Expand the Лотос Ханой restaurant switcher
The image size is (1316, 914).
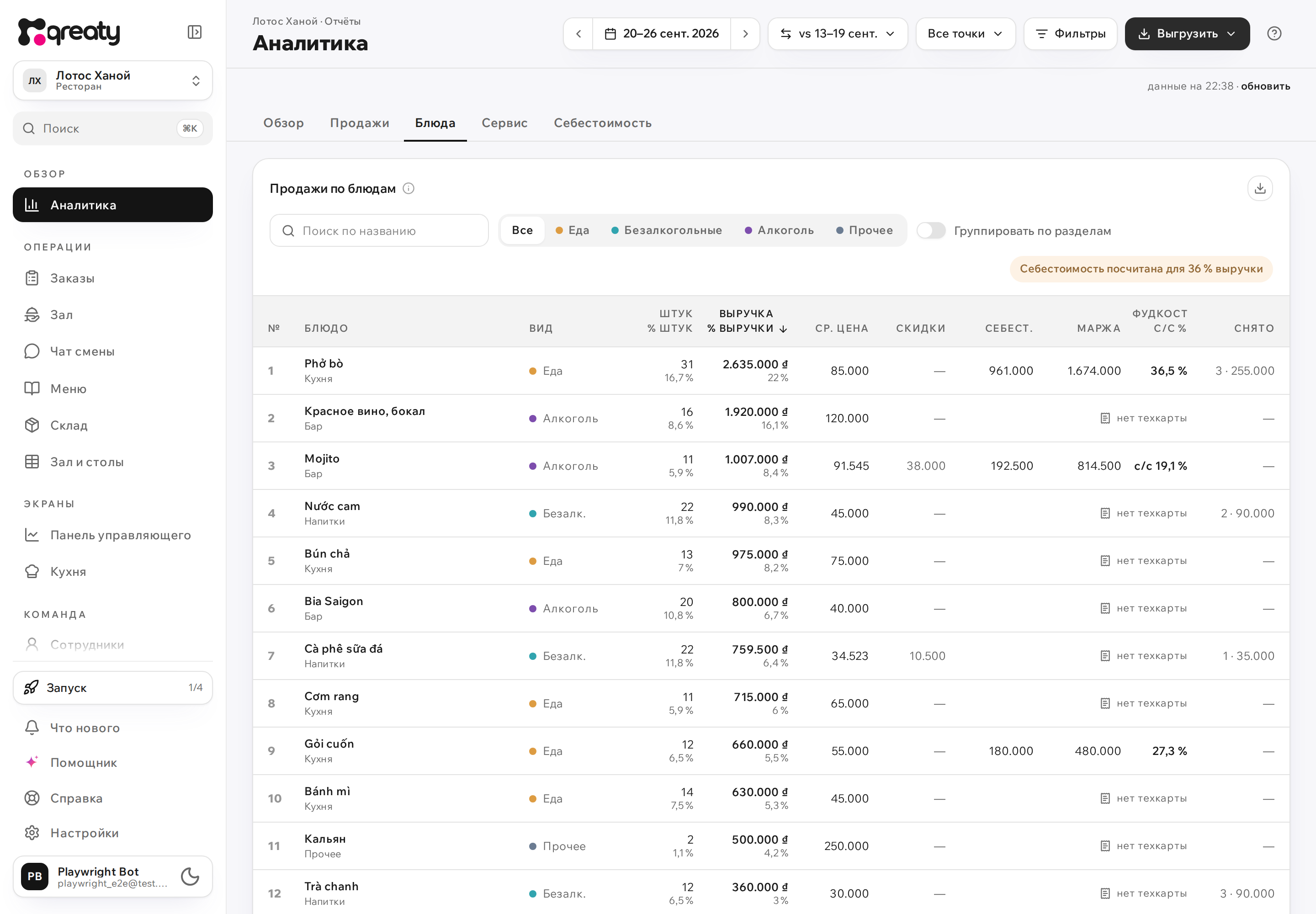click(113, 81)
